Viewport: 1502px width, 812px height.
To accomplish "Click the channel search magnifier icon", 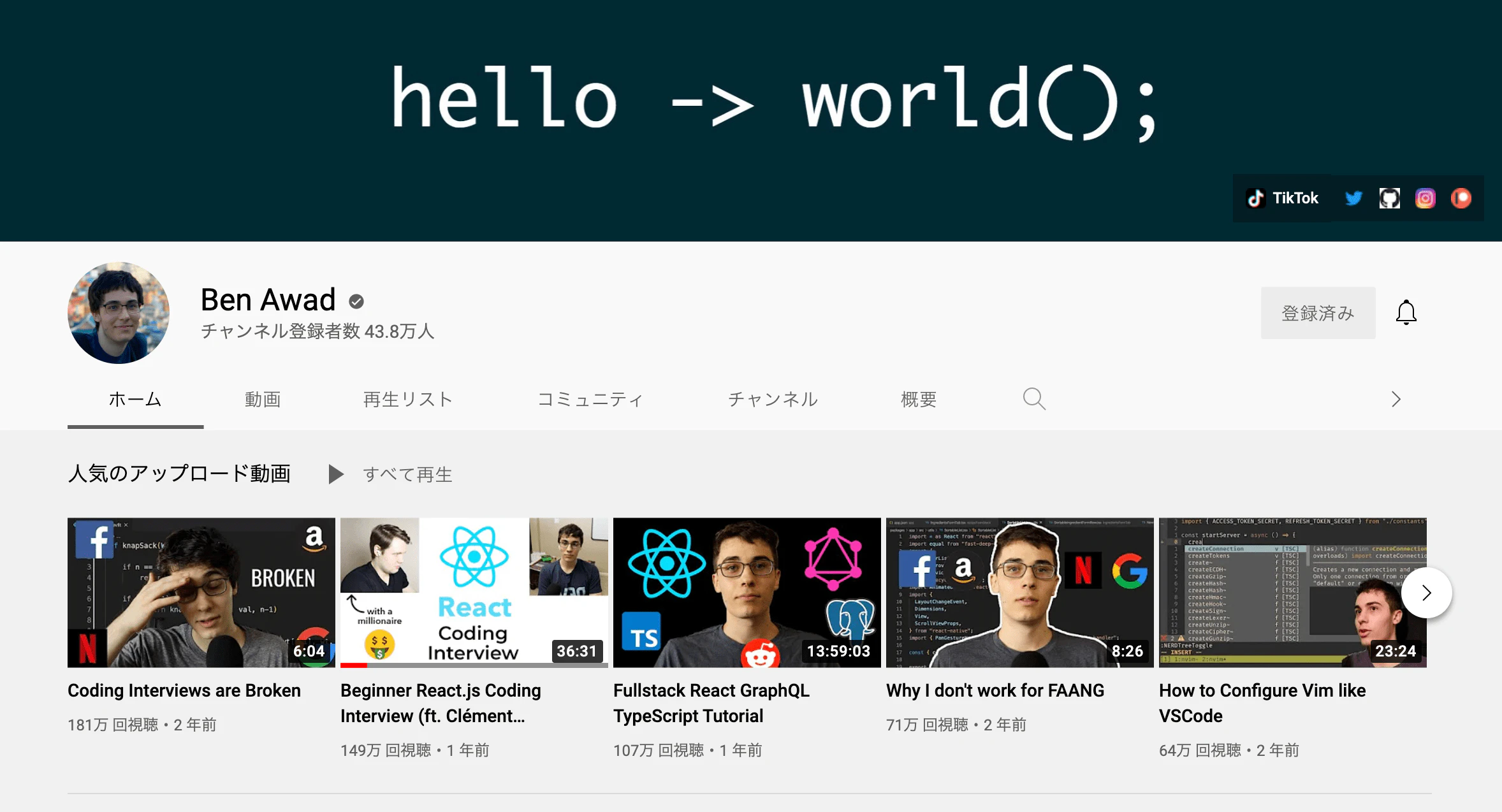I will pyautogui.click(x=1034, y=399).
